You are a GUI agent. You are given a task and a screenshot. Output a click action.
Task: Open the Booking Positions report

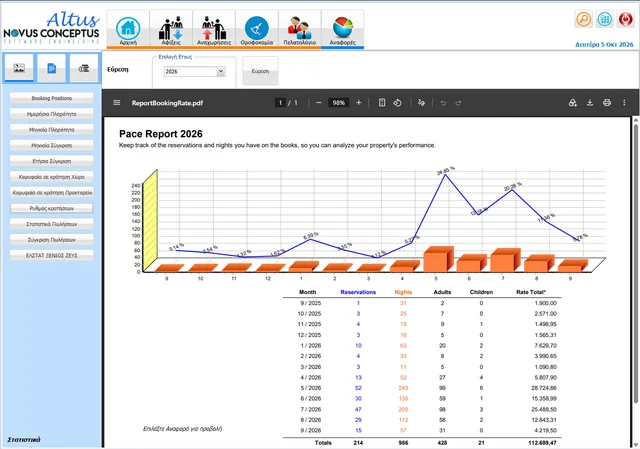(x=52, y=98)
